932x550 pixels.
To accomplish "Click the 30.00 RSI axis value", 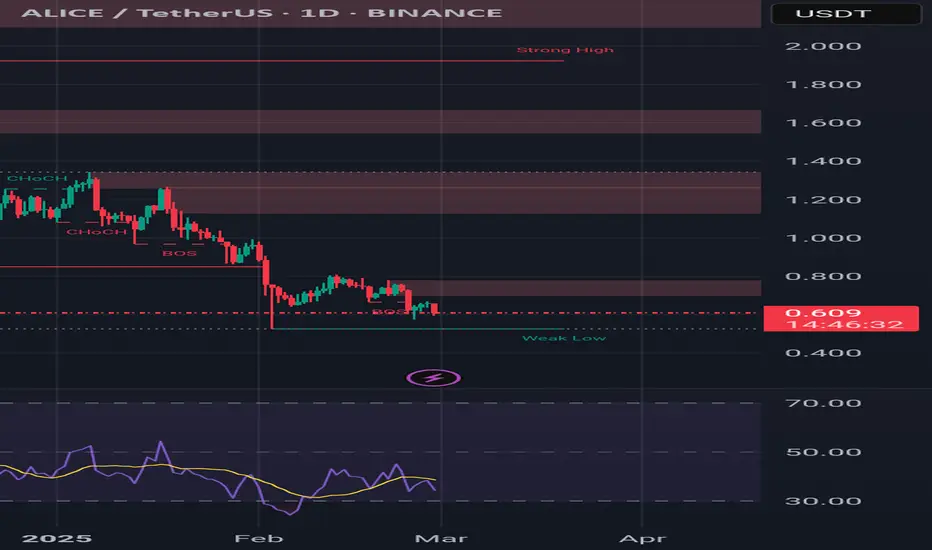I will 823,501.
